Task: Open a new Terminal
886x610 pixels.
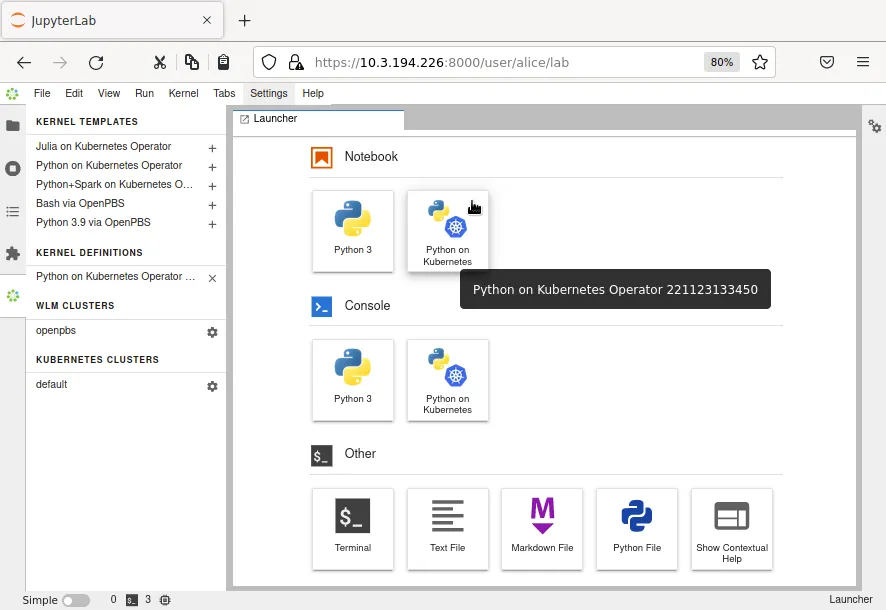Action: pos(353,529)
